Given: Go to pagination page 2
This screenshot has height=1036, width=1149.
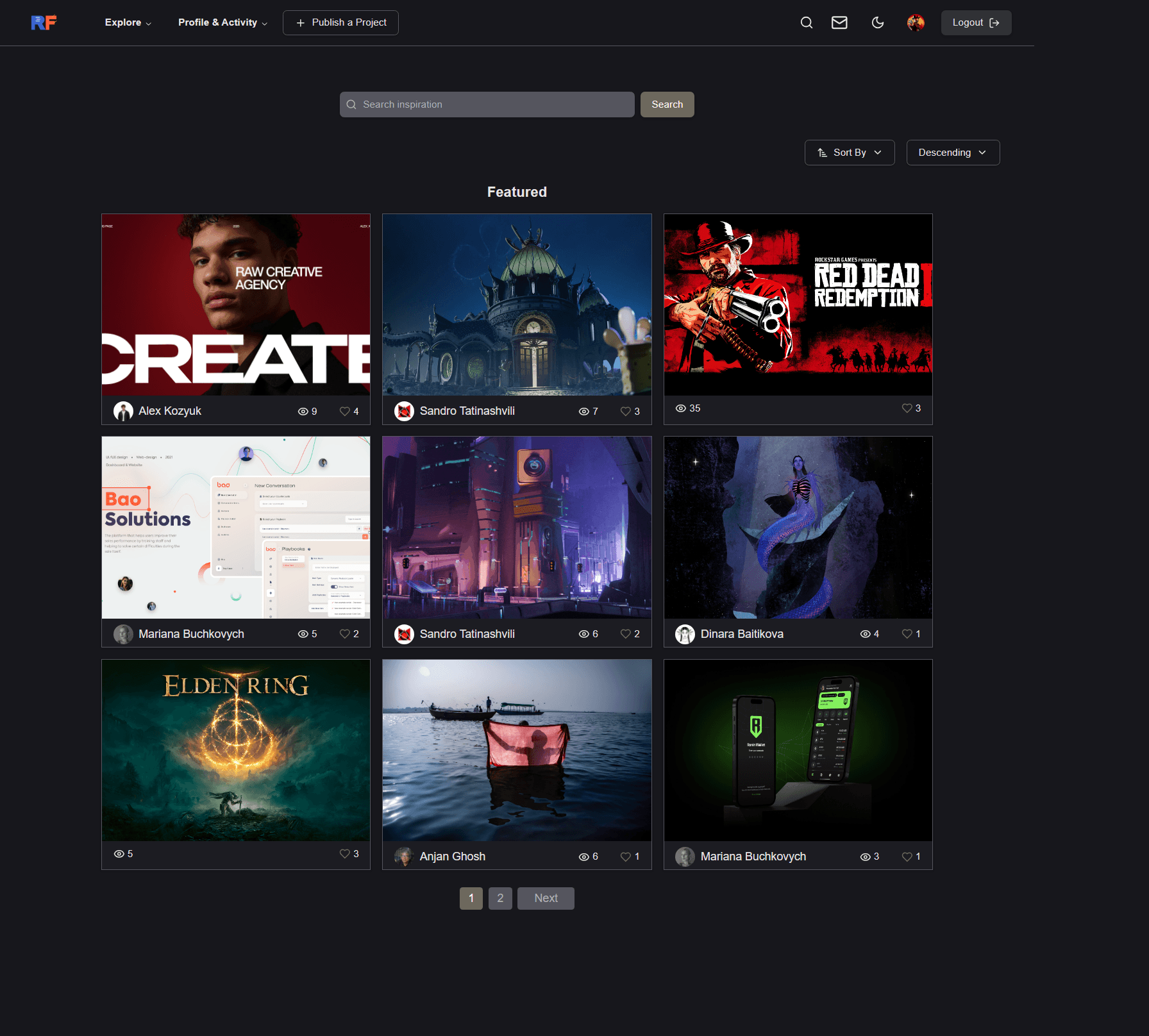Looking at the screenshot, I should 500,898.
